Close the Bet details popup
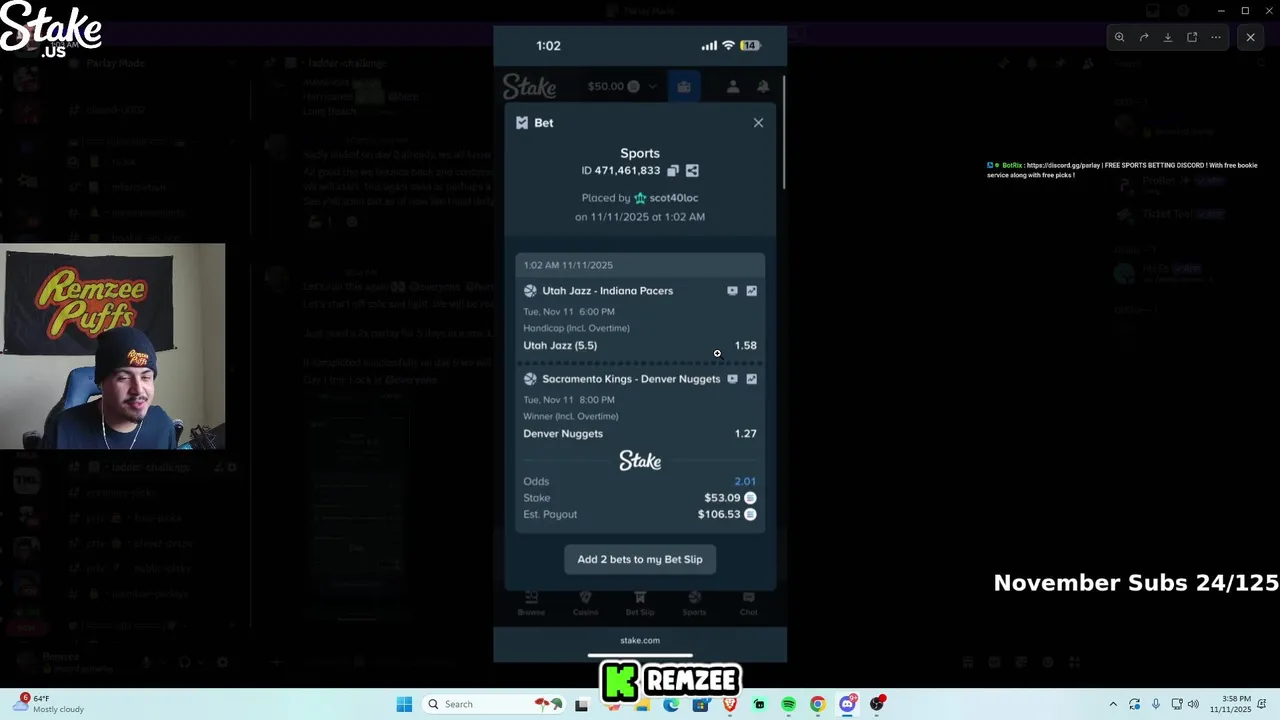Screen dimensions: 1280x720 coord(758,122)
